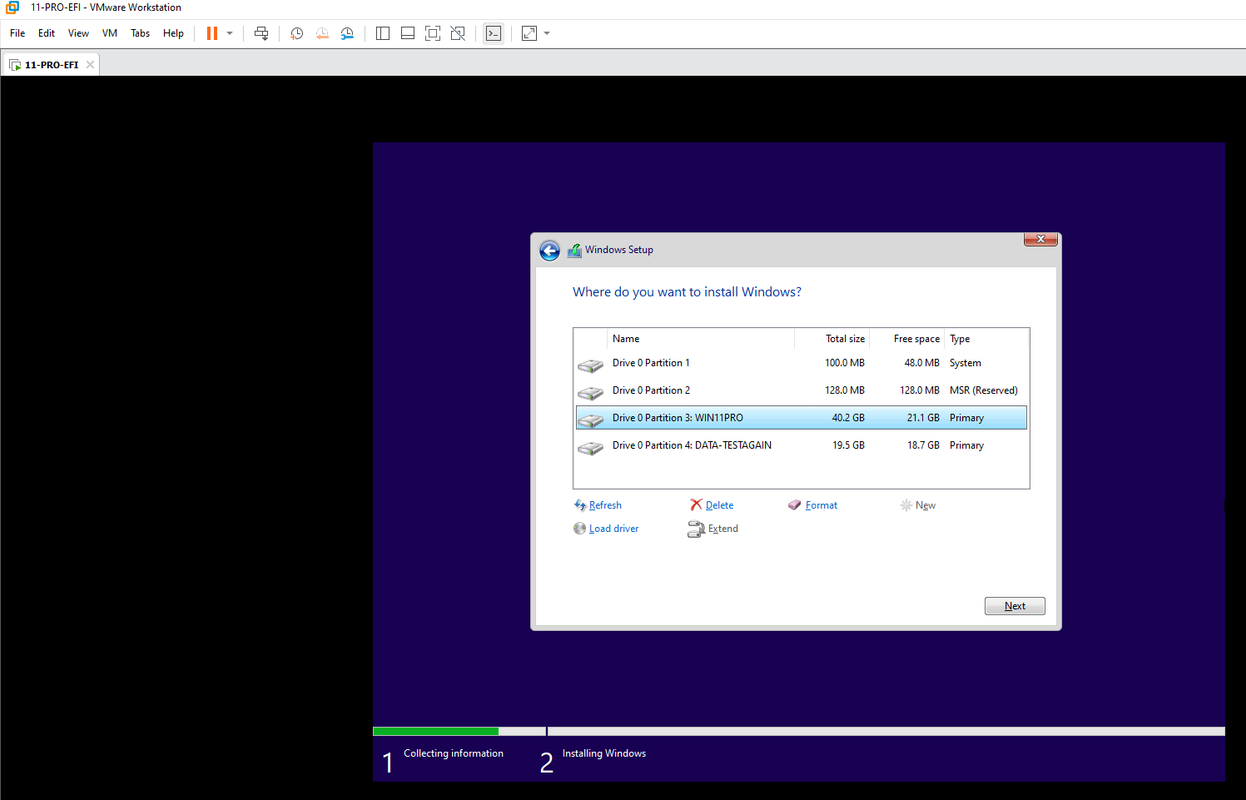Image resolution: width=1246 pixels, height=800 pixels.
Task: Sort by the Free space column header
Action: pyautogui.click(x=907, y=339)
